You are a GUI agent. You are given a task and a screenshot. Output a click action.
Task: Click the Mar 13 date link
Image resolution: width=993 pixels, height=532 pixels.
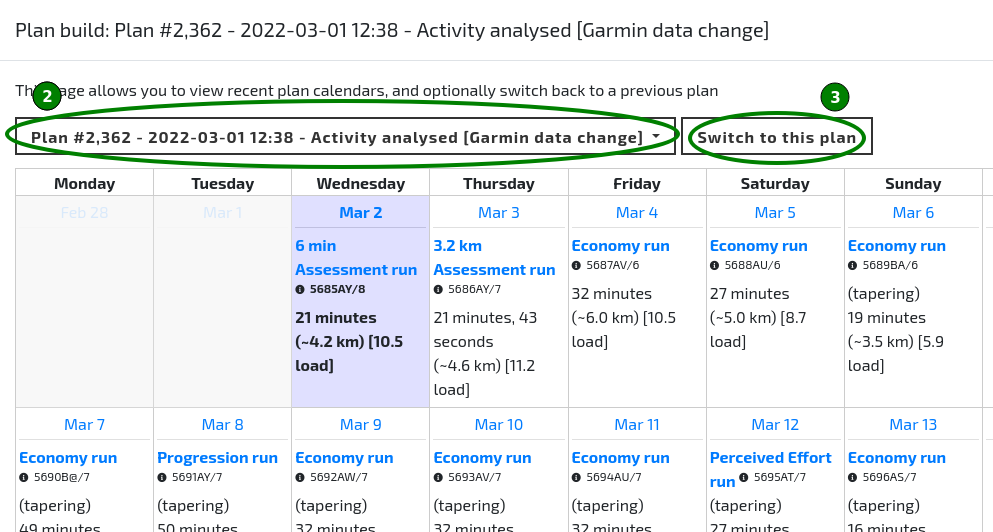coord(913,424)
